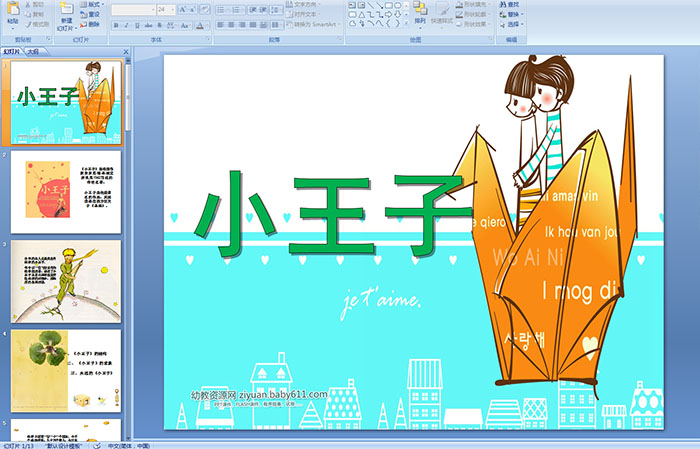The width and height of the screenshot is (700, 449).
Task: Open the columns dropdown
Action: pyautogui.click(x=276, y=25)
